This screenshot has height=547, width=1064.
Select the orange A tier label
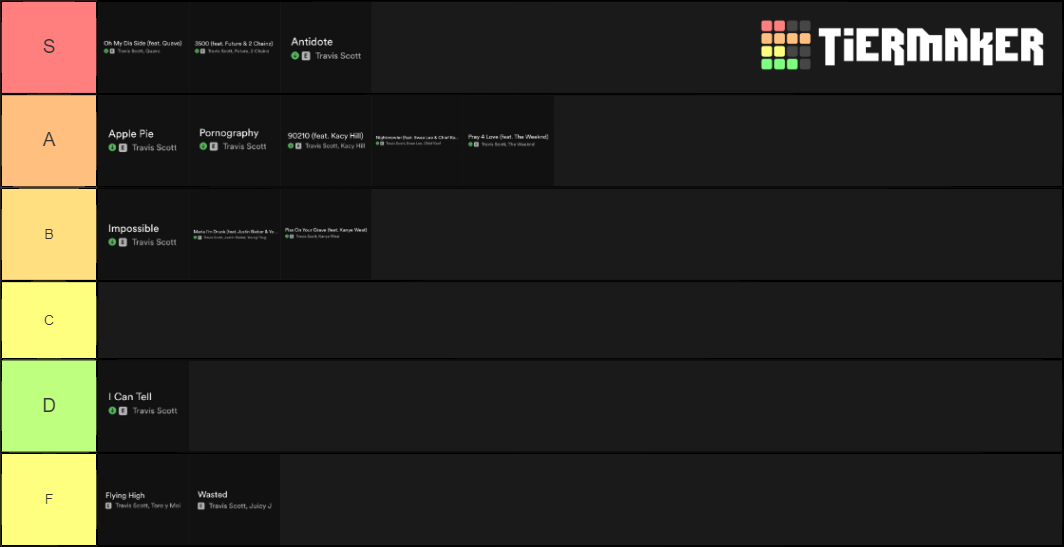(49, 140)
